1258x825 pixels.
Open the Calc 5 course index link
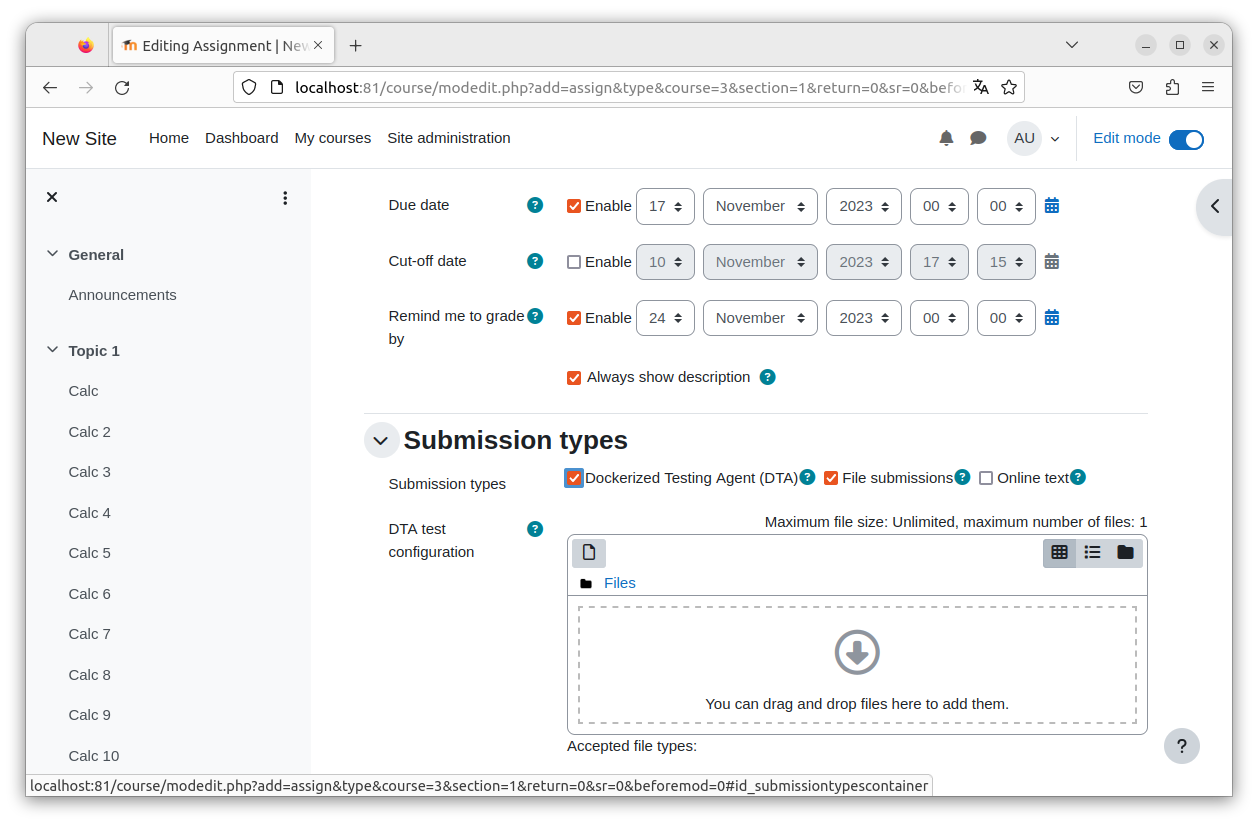click(x=90, y=553)
